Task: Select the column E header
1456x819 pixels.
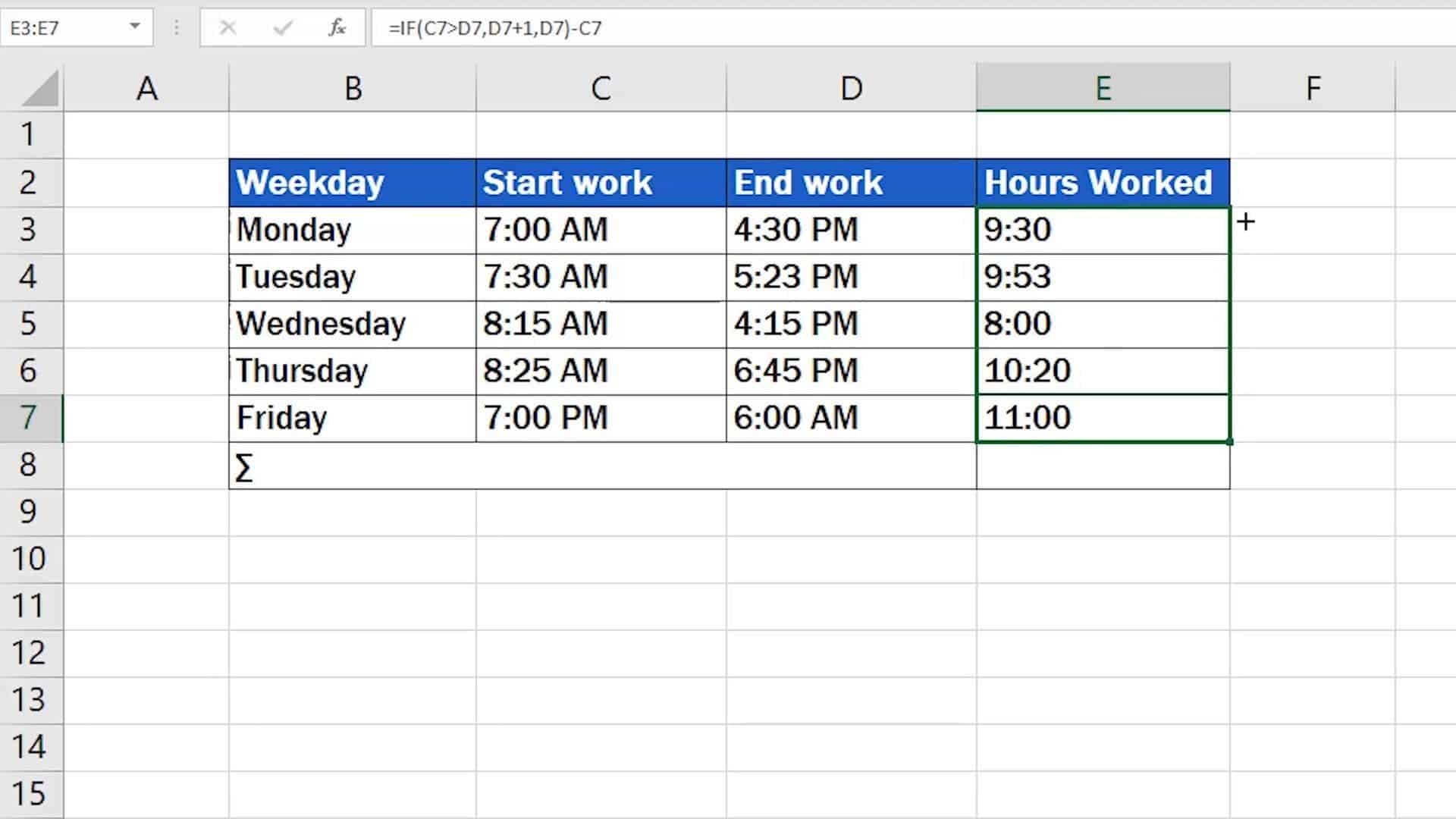Action: tap(1103, 87)
